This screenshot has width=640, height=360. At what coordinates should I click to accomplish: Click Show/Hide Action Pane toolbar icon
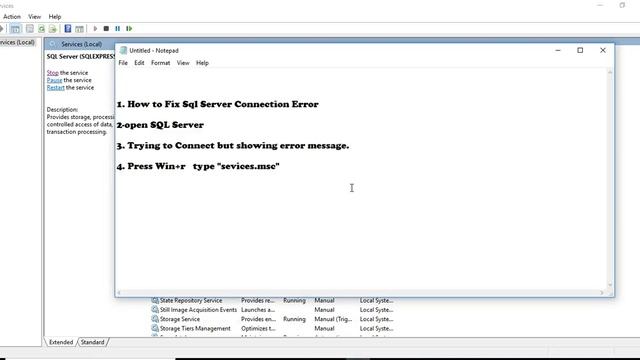[x=80, y=29]
